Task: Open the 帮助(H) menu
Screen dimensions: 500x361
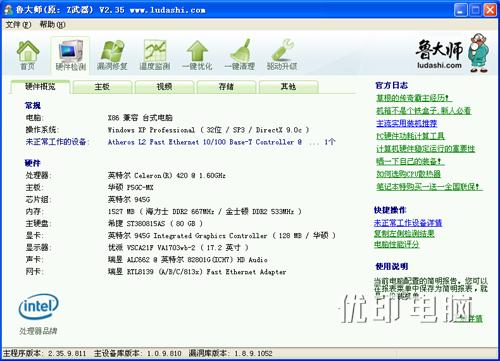Action: tap(53, 24)
